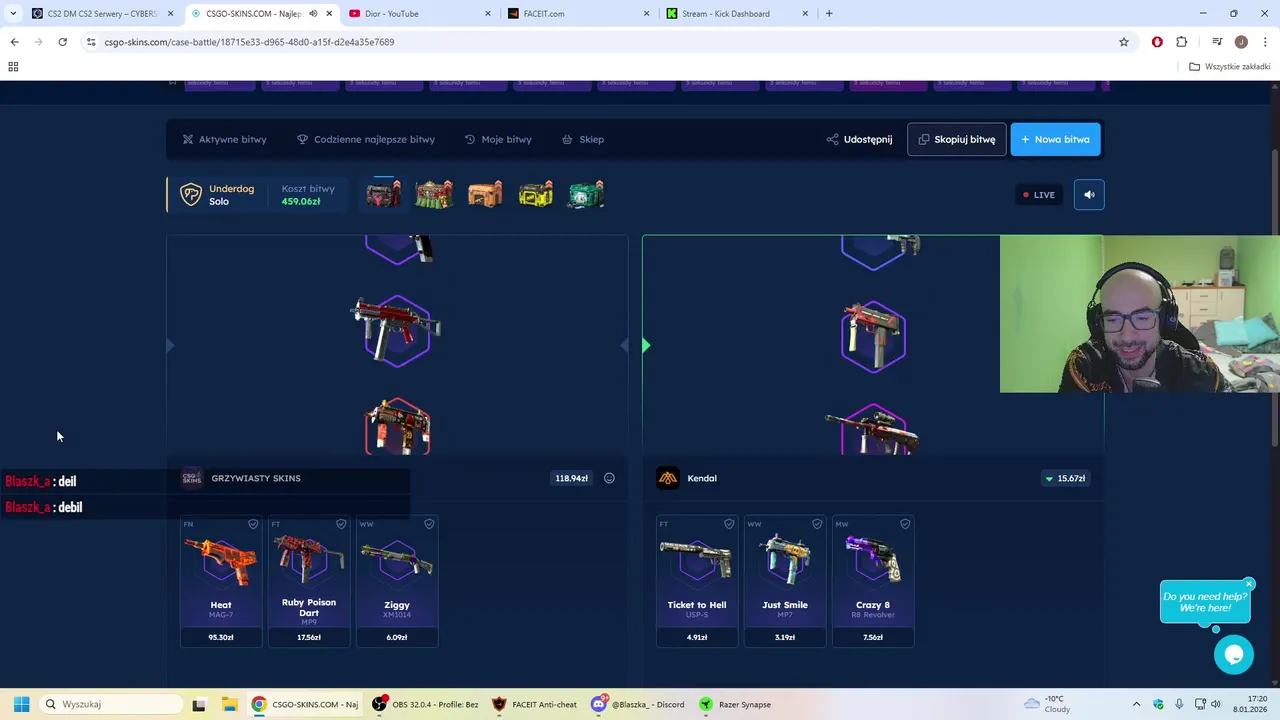Click the 118.94zł total value
The width and height of the screenshot is (1280, 720).
tap(571, 478)
